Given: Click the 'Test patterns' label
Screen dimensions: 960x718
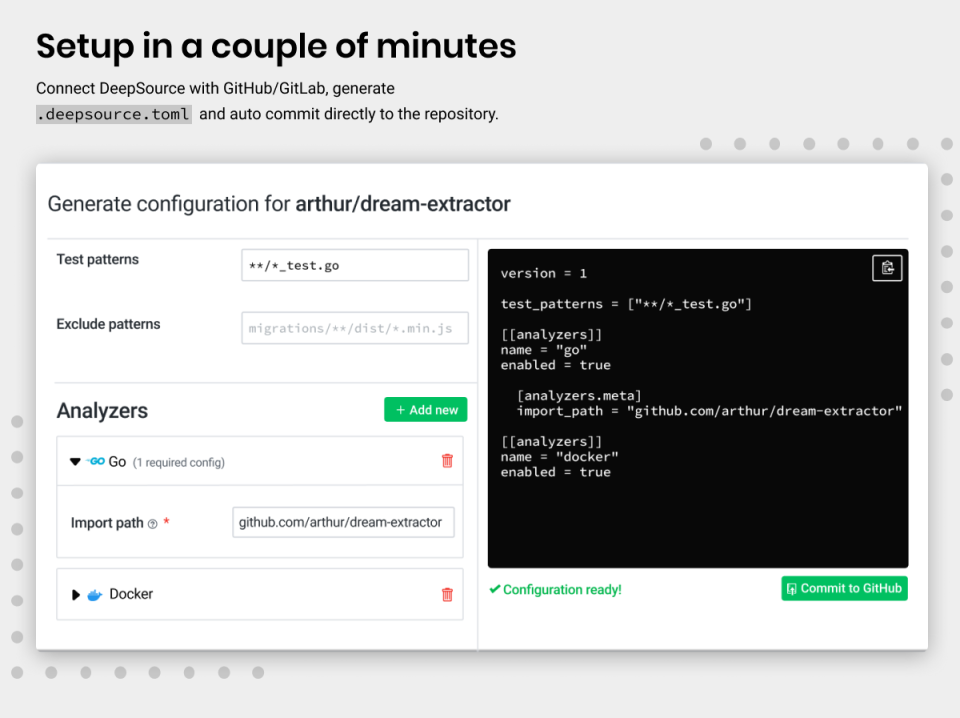Looking at the screenshot, I should click(x=98, y=260).
